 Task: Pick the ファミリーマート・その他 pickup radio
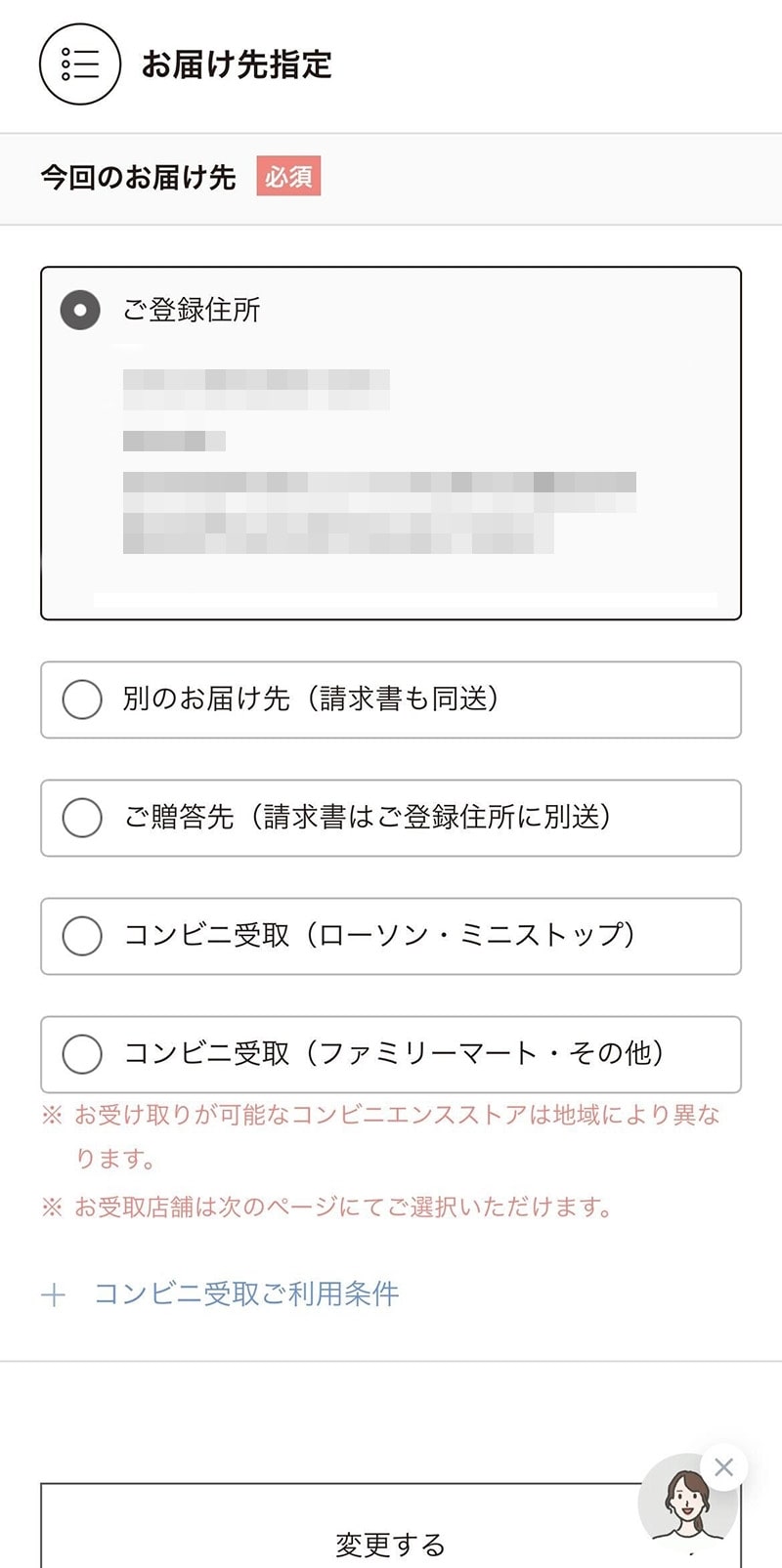click(x=82, y=1054)
